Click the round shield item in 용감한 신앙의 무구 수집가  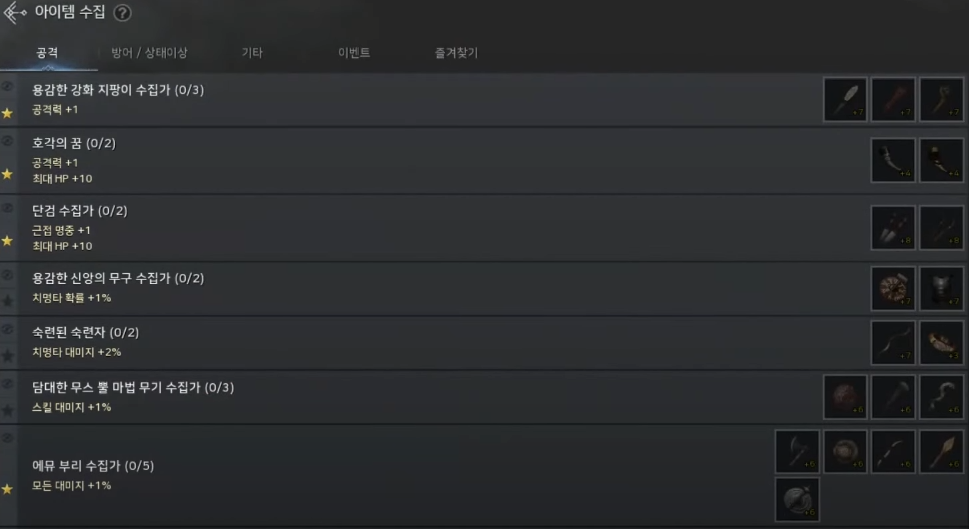point(893,288)
